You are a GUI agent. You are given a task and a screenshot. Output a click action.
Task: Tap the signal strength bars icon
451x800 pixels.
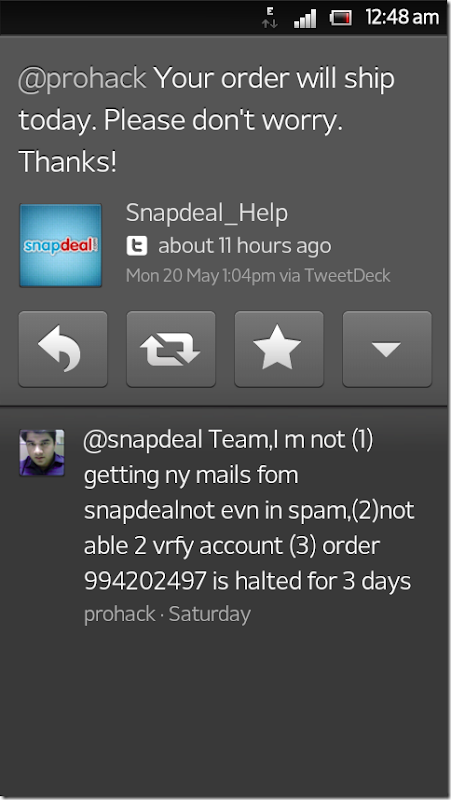click(305, 18)
